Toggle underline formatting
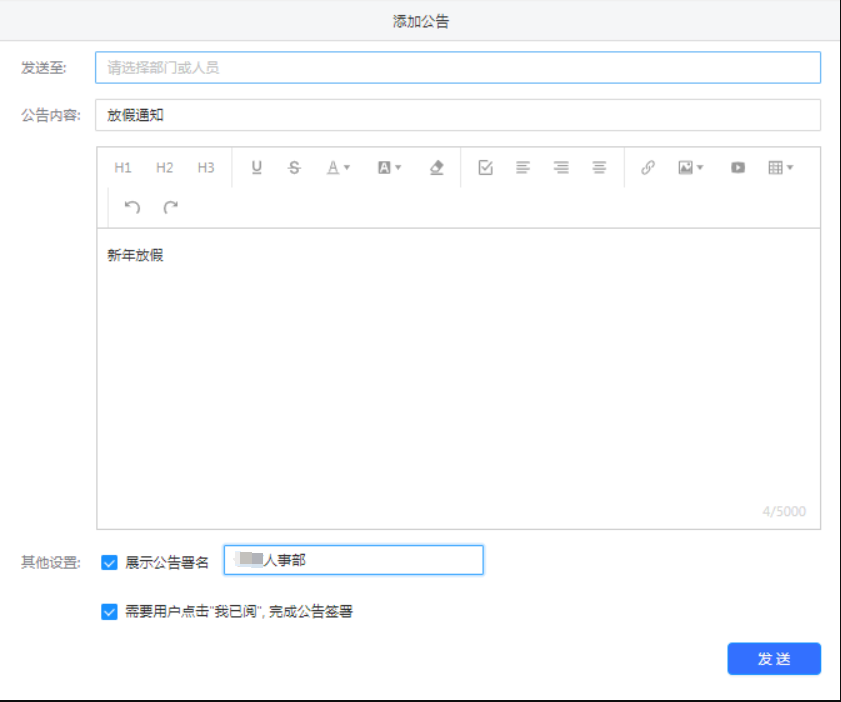The width and height of the screenshot is (841, 702). (257, 168)
